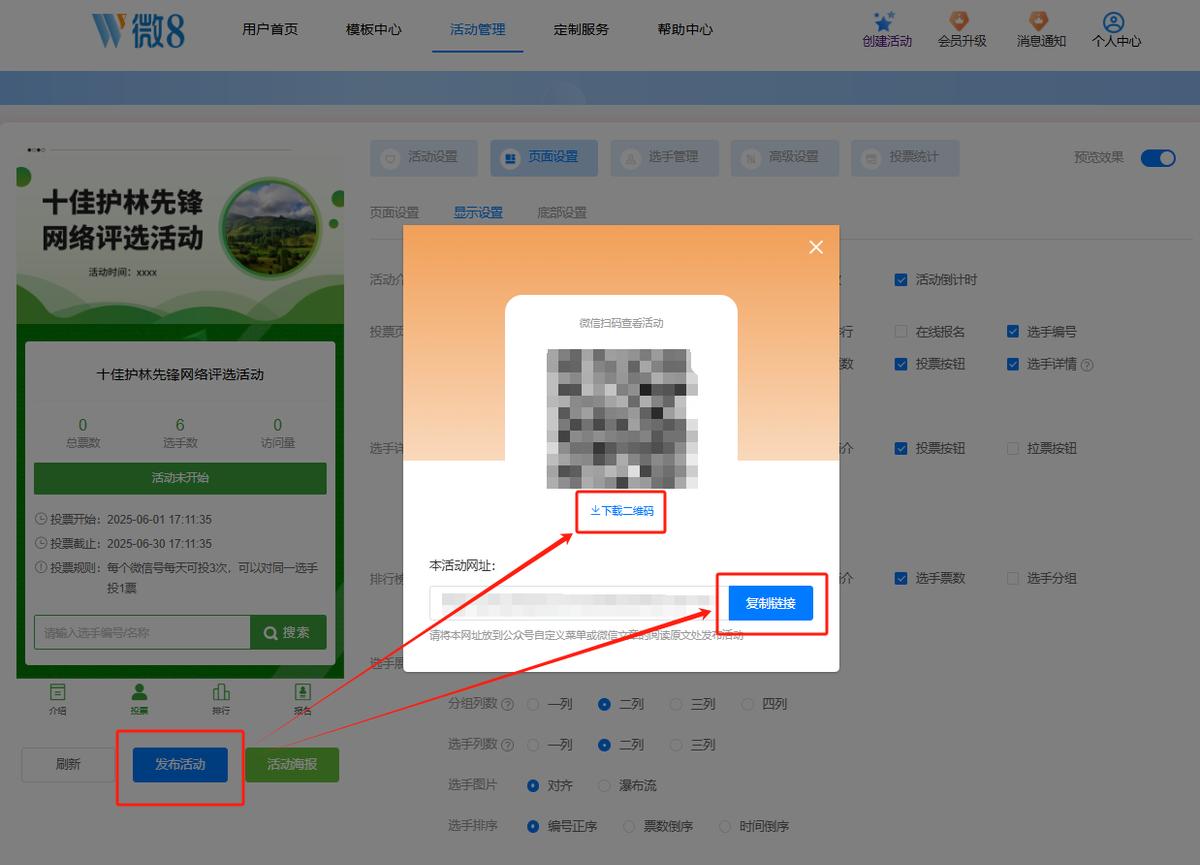Switch to 投票统计 tab
This screenshot has height=865, width=1200.
[x=904, y=158]
